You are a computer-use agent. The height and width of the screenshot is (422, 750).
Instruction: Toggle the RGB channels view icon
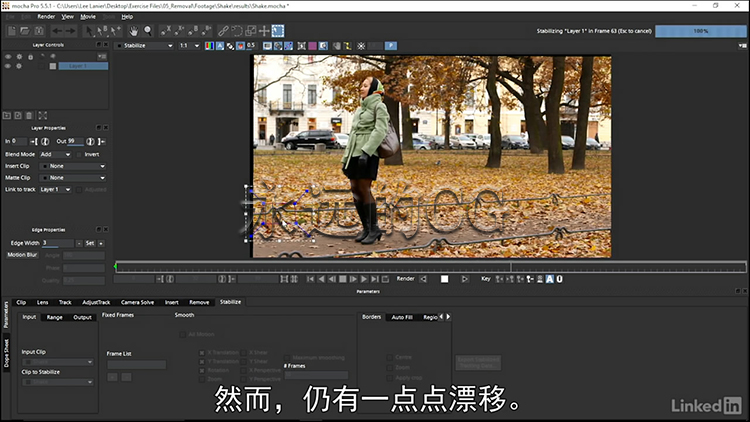tap(209, 46)
